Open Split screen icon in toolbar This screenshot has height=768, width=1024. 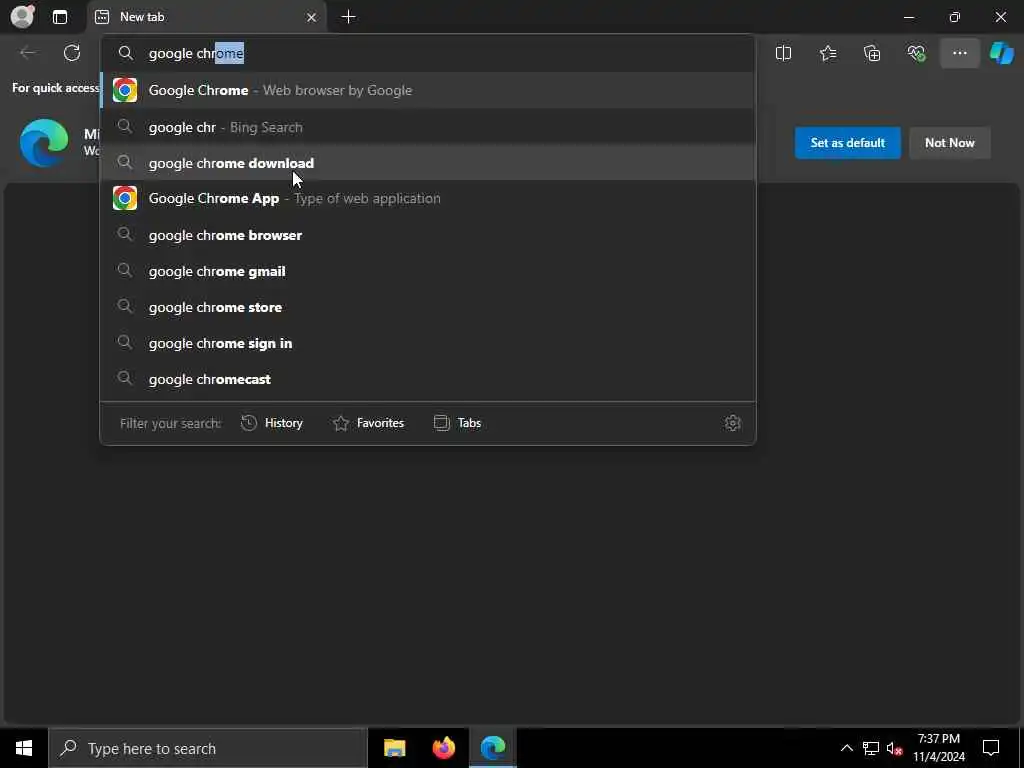pyautogui.click(x=783, y=53)
